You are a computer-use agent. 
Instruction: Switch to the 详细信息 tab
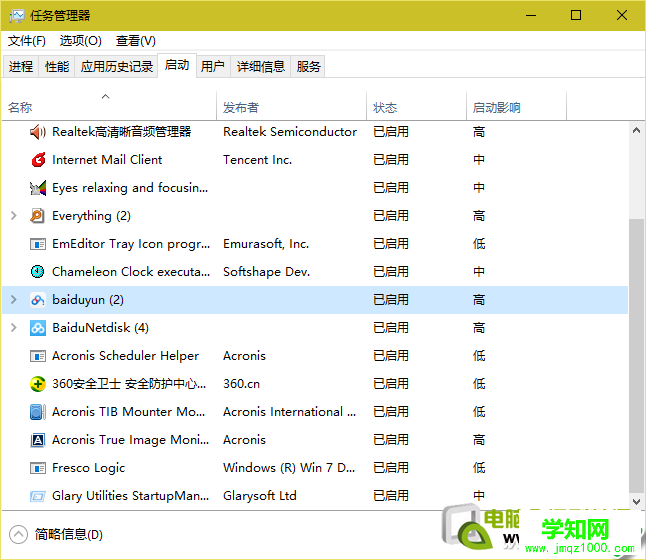(x=261, y=67)
